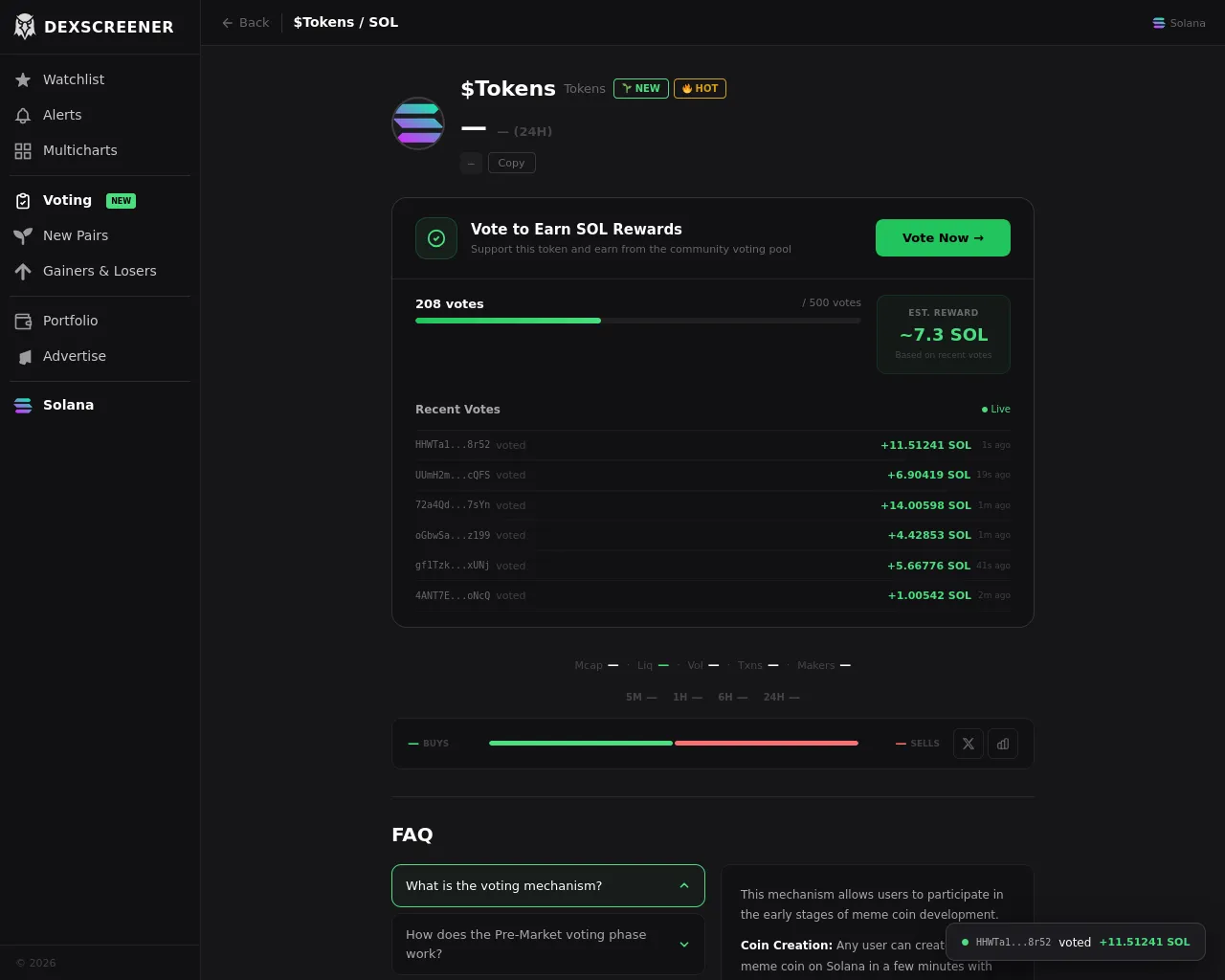Click voter UUmH2m...cQF5 row
The width and height of the screenshot is (1225, 980).
tap(713, 475)
